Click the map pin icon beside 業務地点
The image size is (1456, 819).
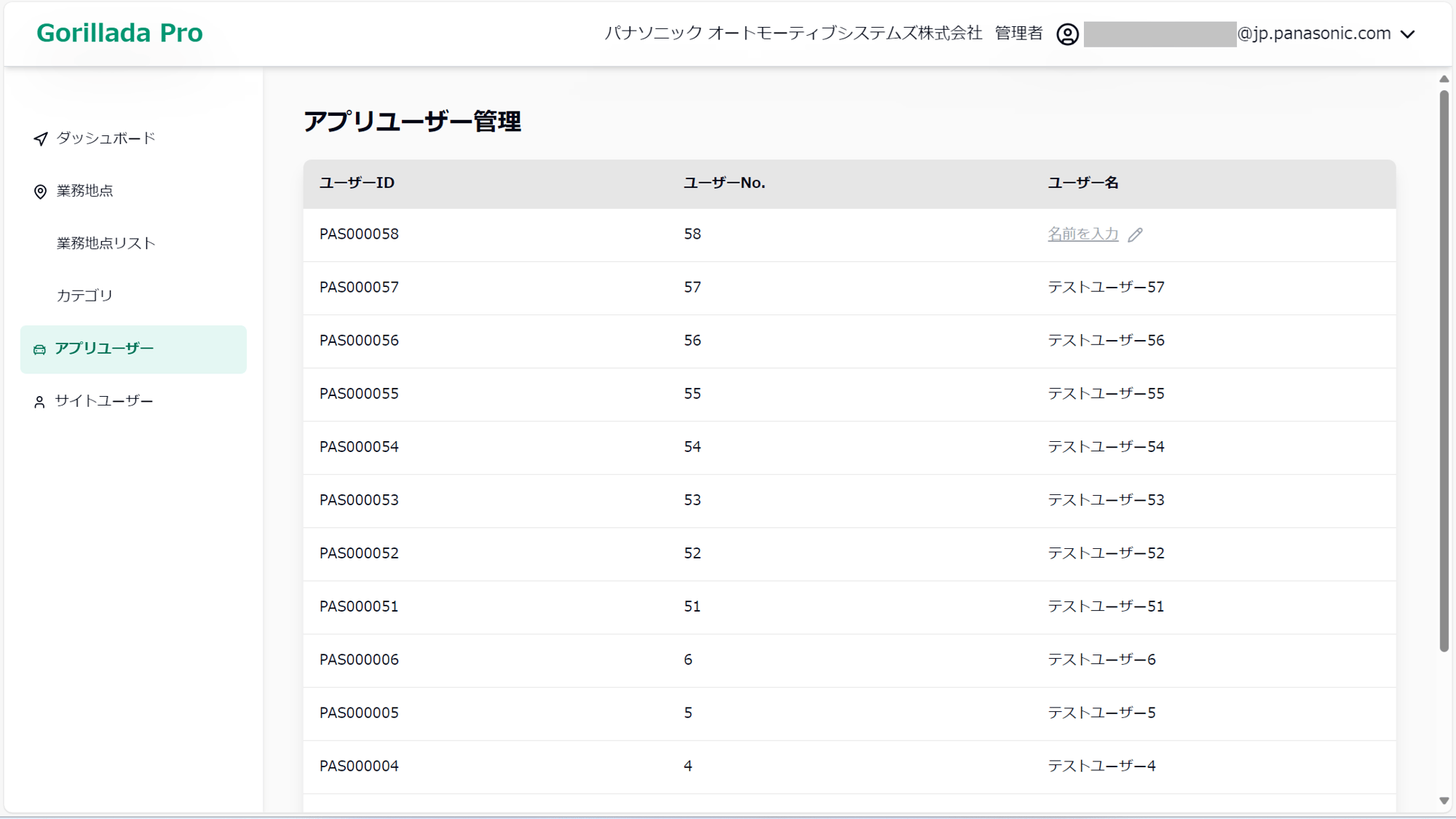point(41,191)
